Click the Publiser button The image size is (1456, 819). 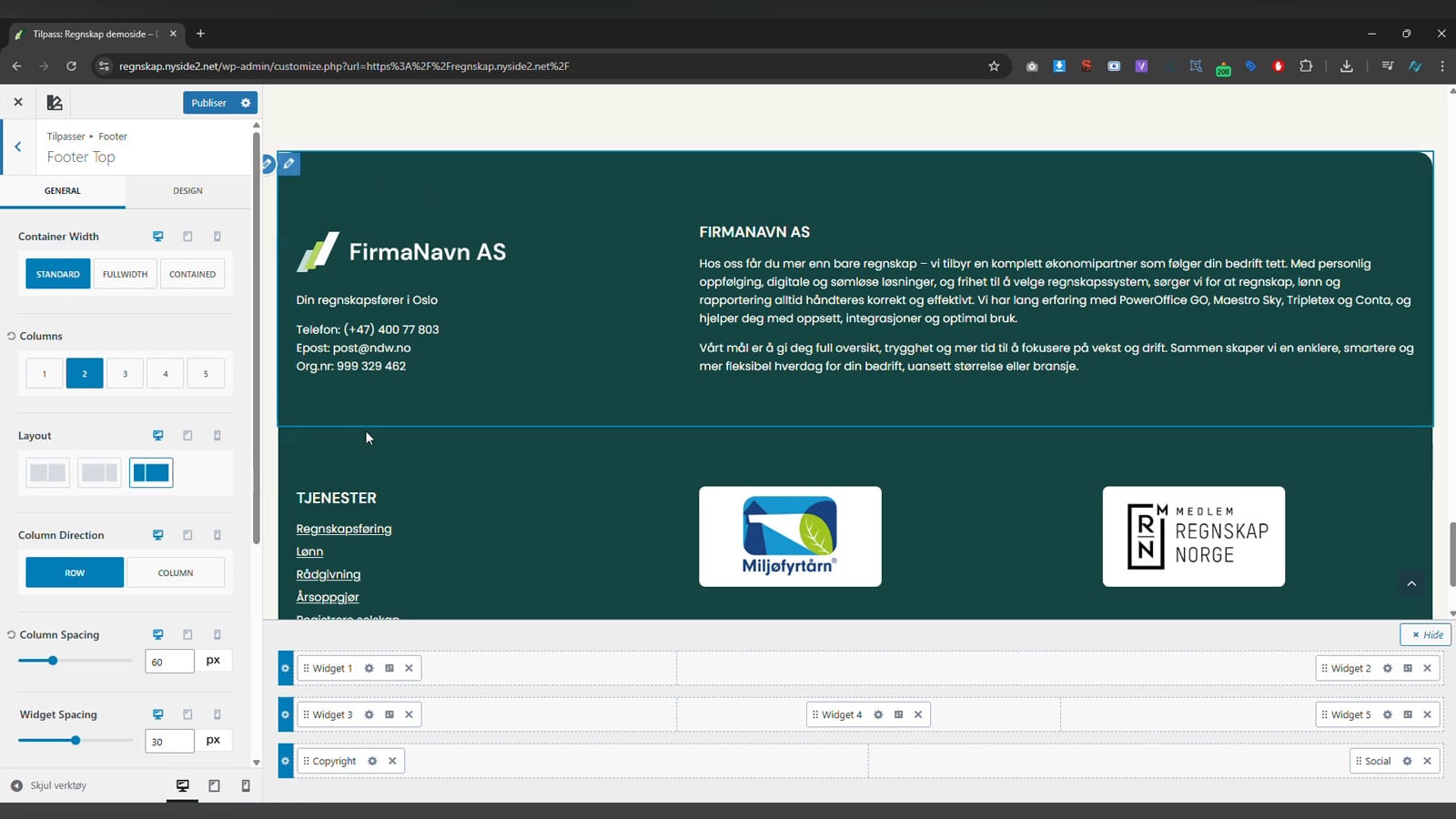pos(209,103)
